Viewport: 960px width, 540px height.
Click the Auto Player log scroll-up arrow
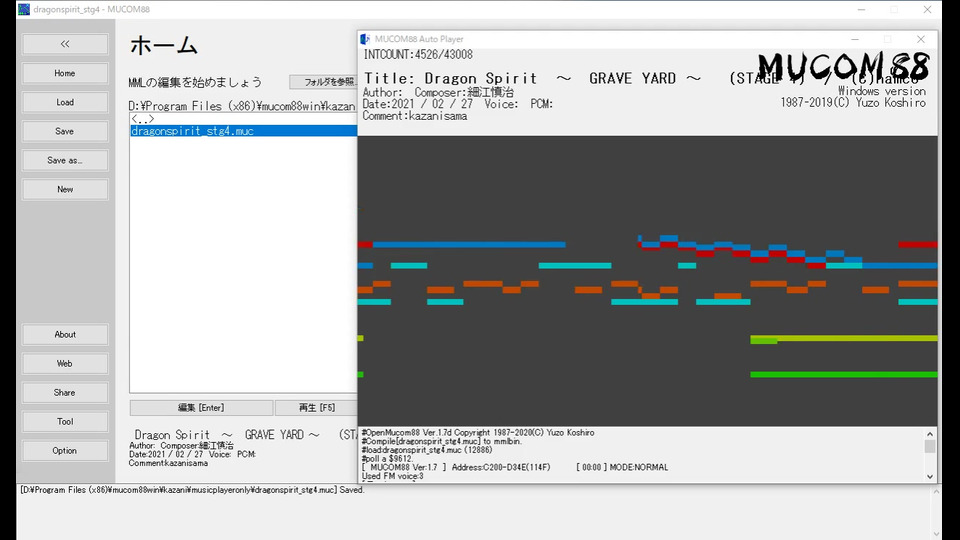tap(930, 434)
